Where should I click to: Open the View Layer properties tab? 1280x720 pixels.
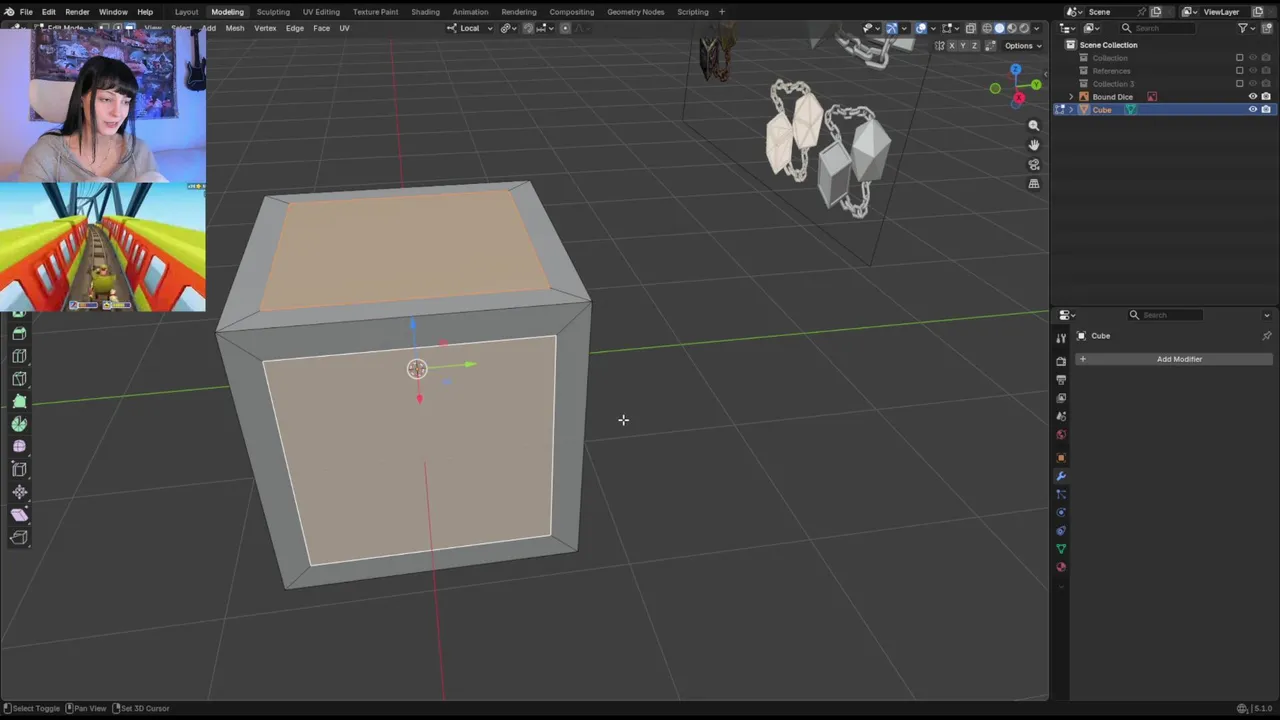point(1061,398)
